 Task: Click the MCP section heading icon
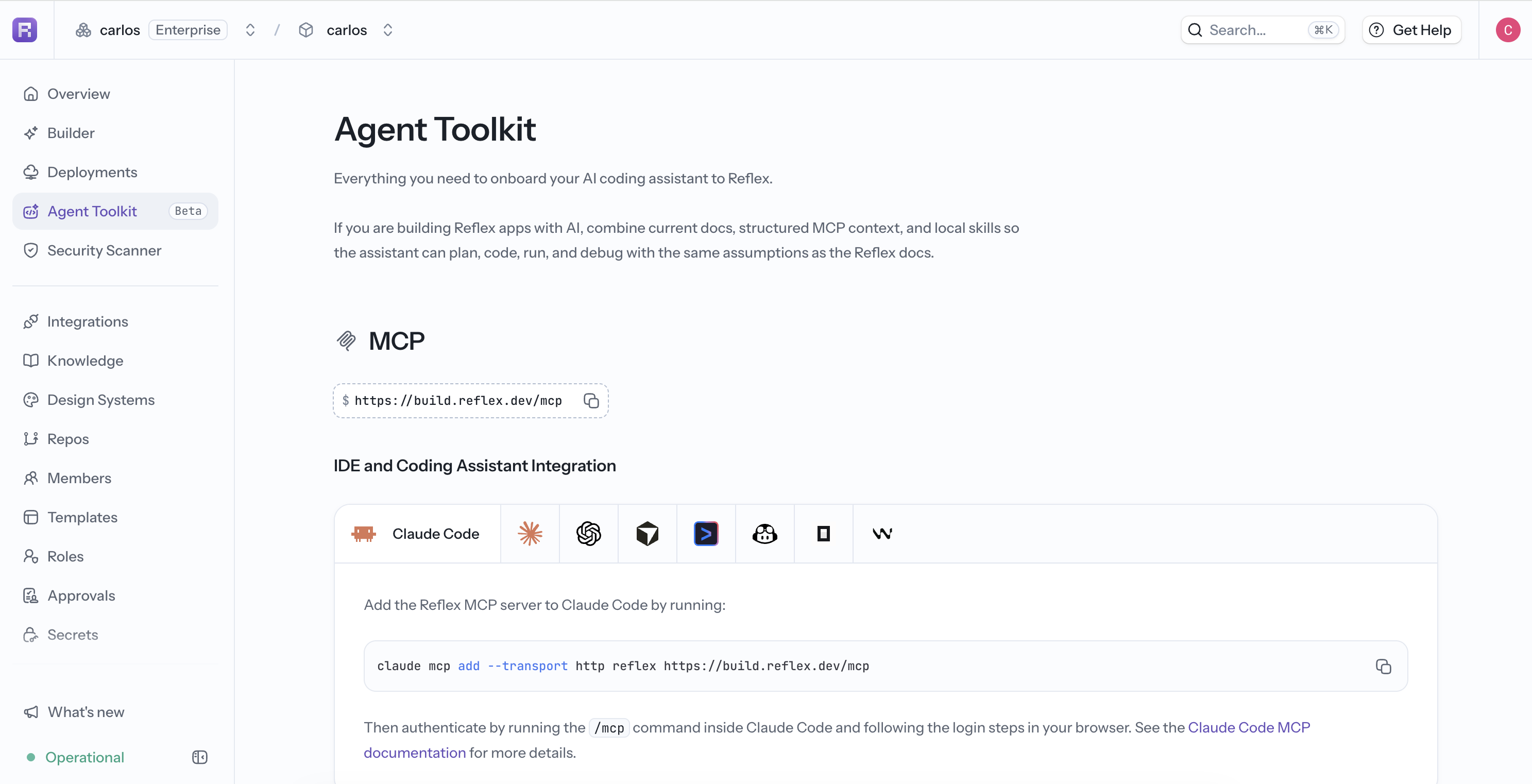tap(346, 341)
